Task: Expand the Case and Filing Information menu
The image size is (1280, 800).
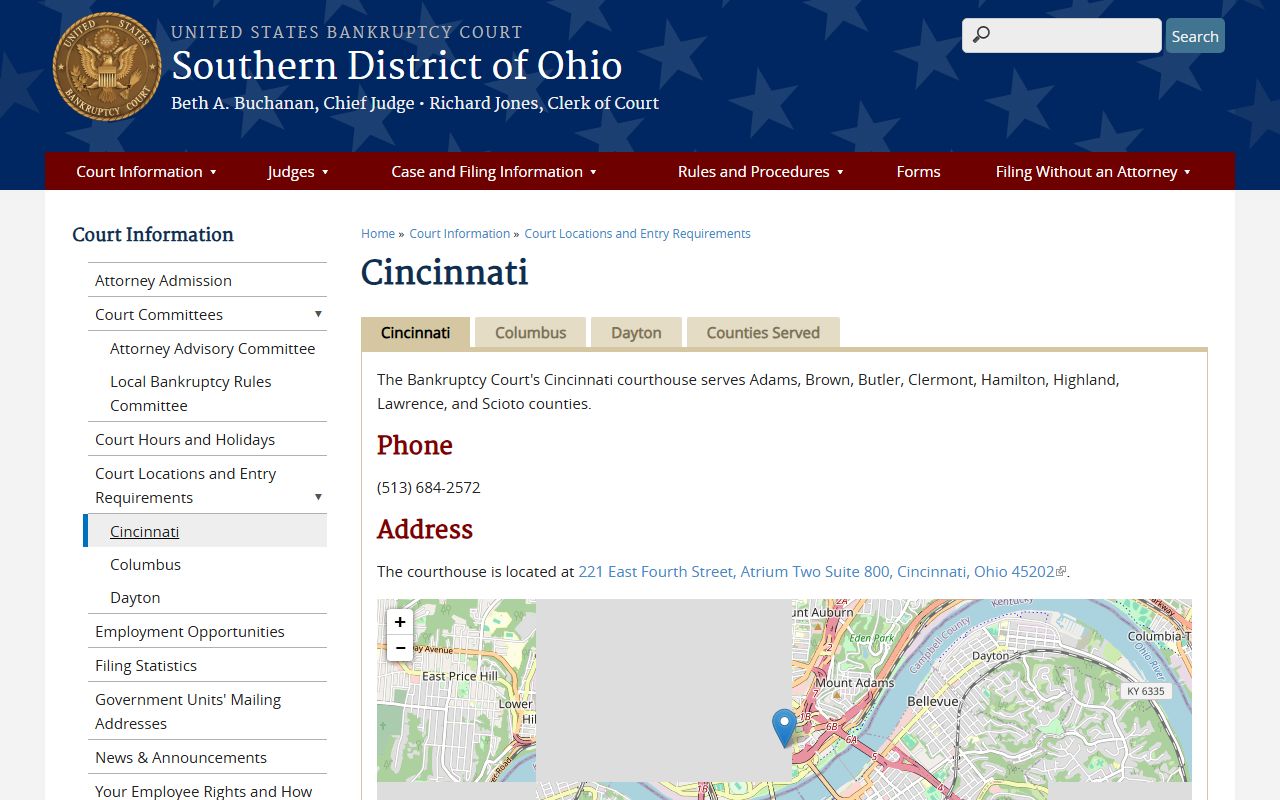Action: pyautogui.click(x=494, y=171)
